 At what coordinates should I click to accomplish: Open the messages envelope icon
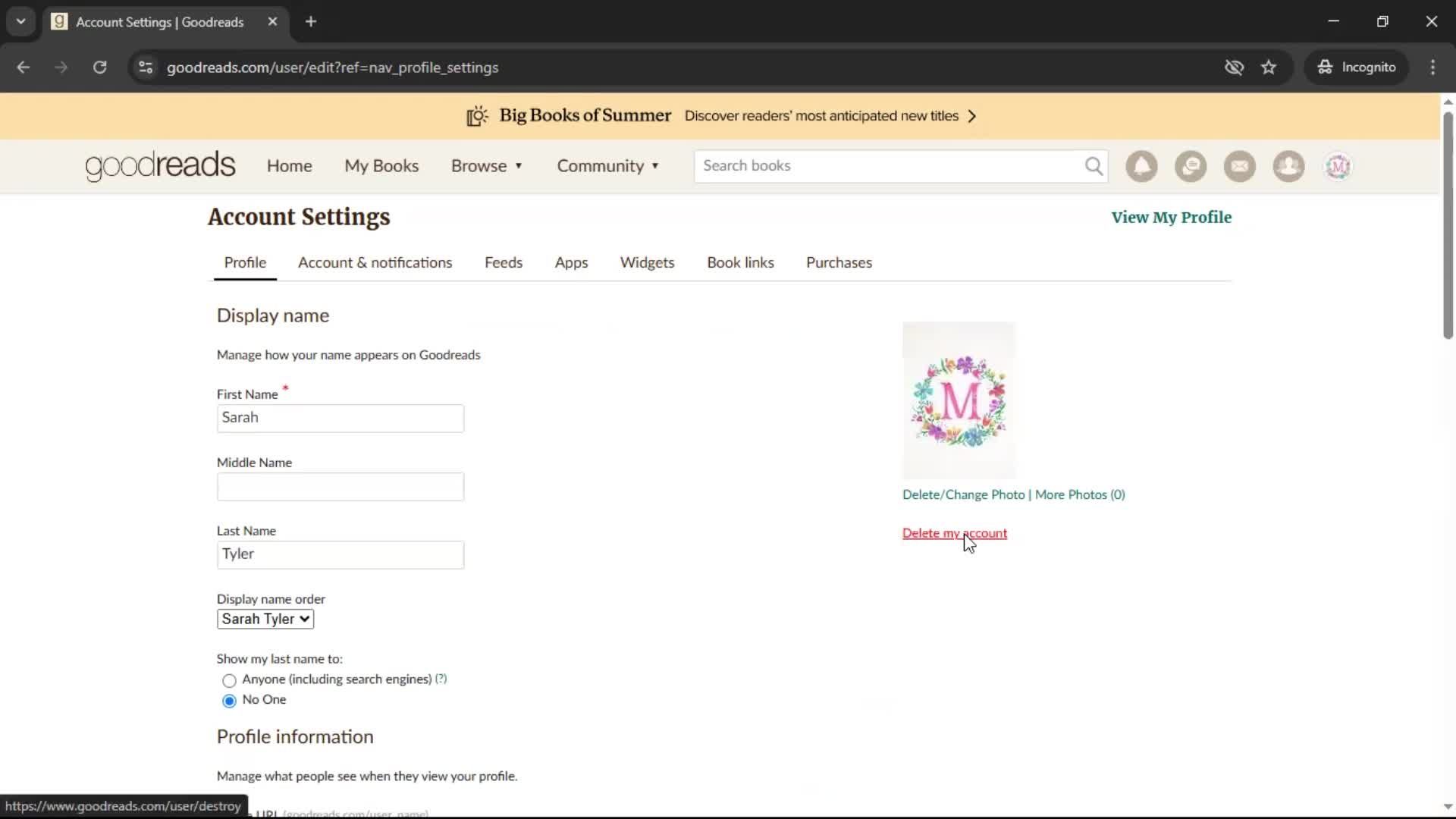pos(1240,166)
